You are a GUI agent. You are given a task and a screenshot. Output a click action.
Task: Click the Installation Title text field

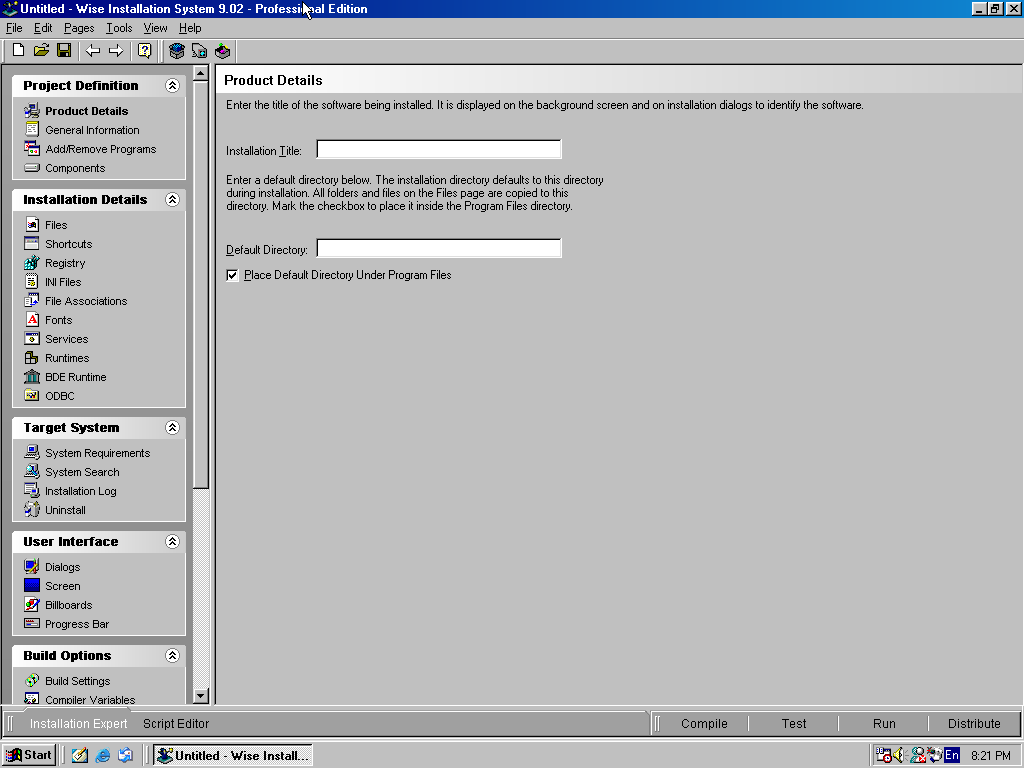pos(438,150)
